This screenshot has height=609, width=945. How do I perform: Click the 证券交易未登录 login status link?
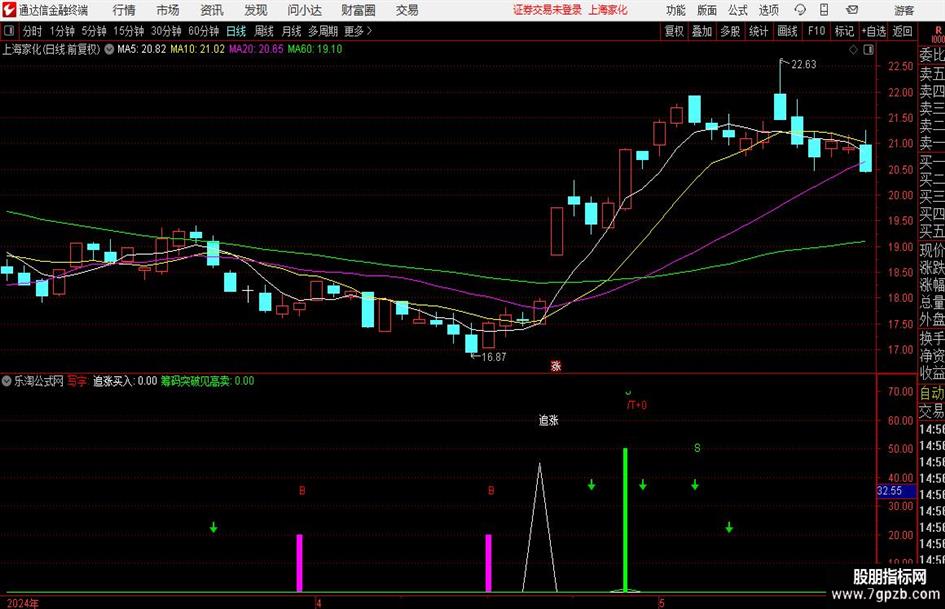tap(547, 10)
